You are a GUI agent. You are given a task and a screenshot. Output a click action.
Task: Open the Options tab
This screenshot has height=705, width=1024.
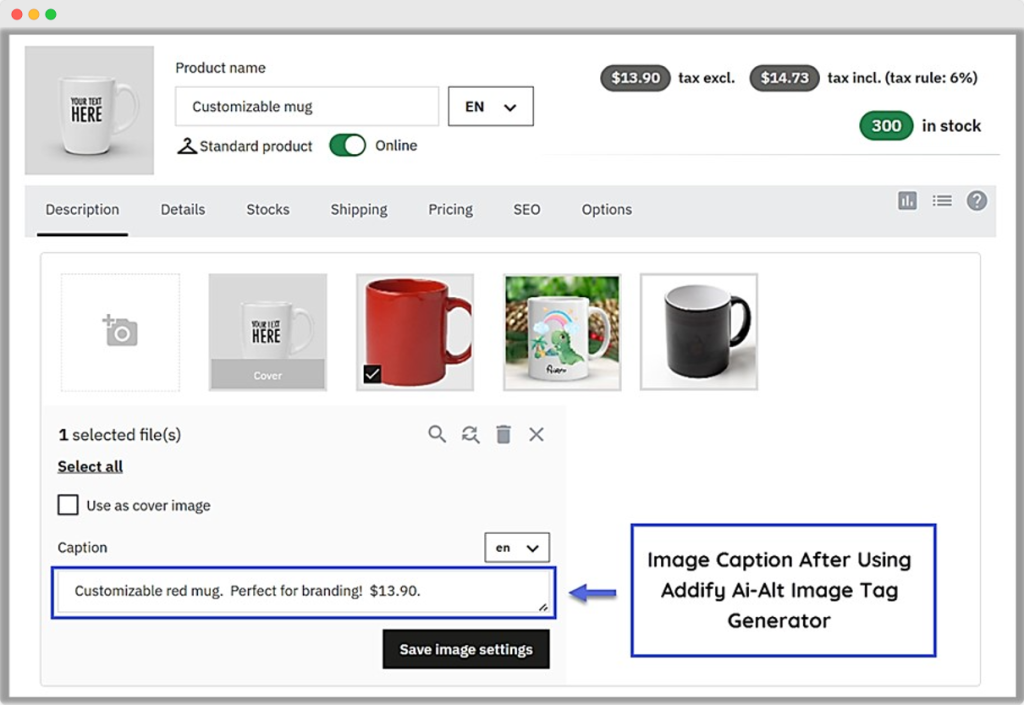pos(607,210)
